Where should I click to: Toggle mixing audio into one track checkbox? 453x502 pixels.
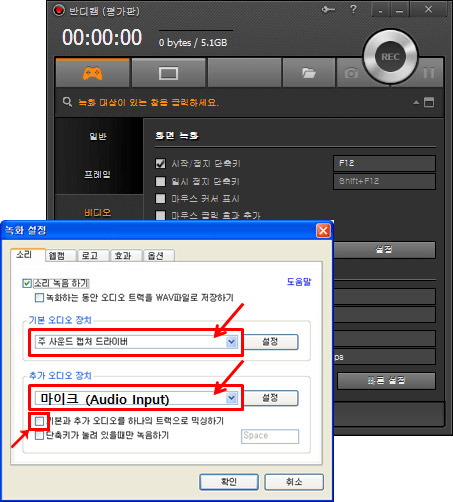tap(39, 421)
